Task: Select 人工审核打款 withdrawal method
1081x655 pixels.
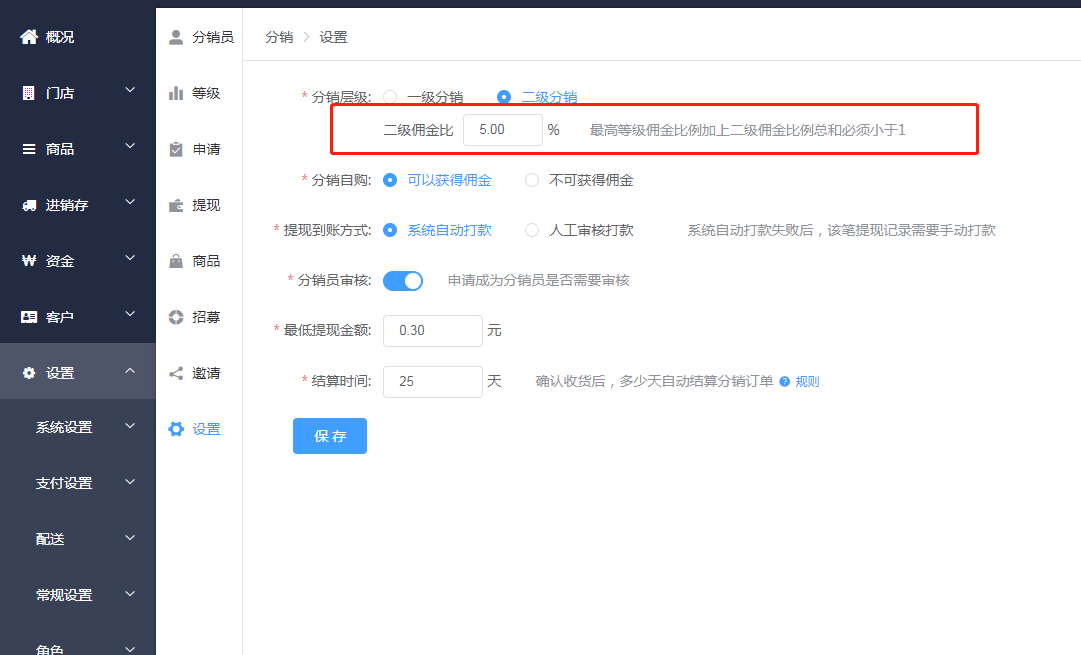Action: 532,230
